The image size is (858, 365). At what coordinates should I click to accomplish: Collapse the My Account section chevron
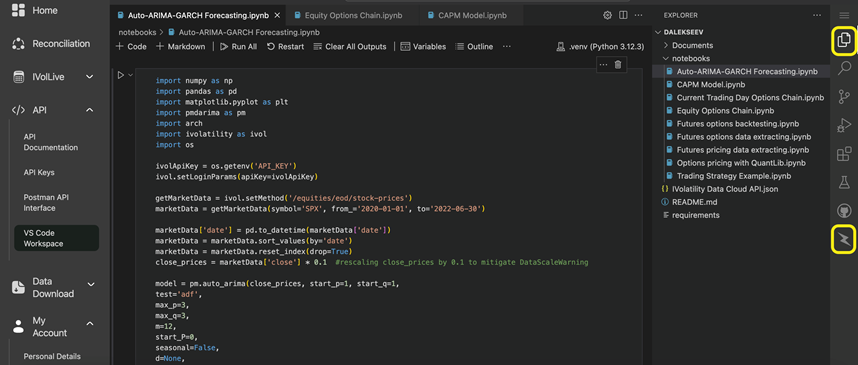[90, 323]
